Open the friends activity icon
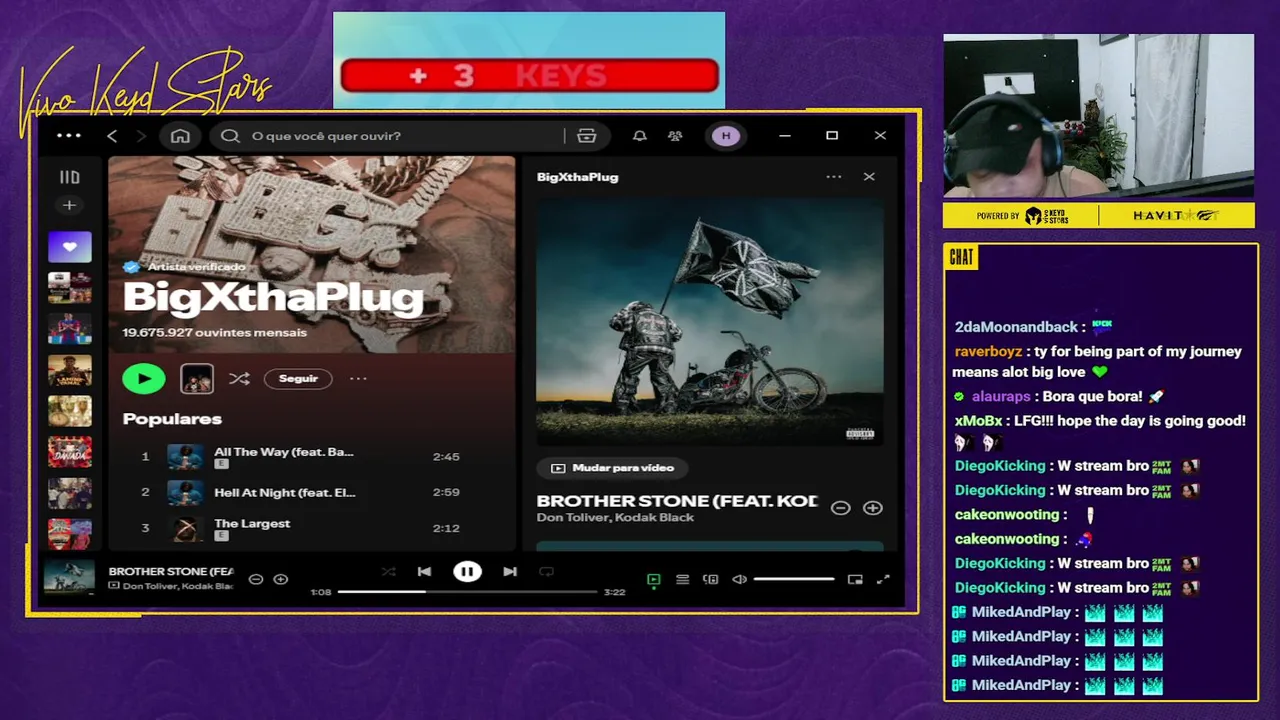This screenshot has width=1280, height=720. (x=675, y=136)
